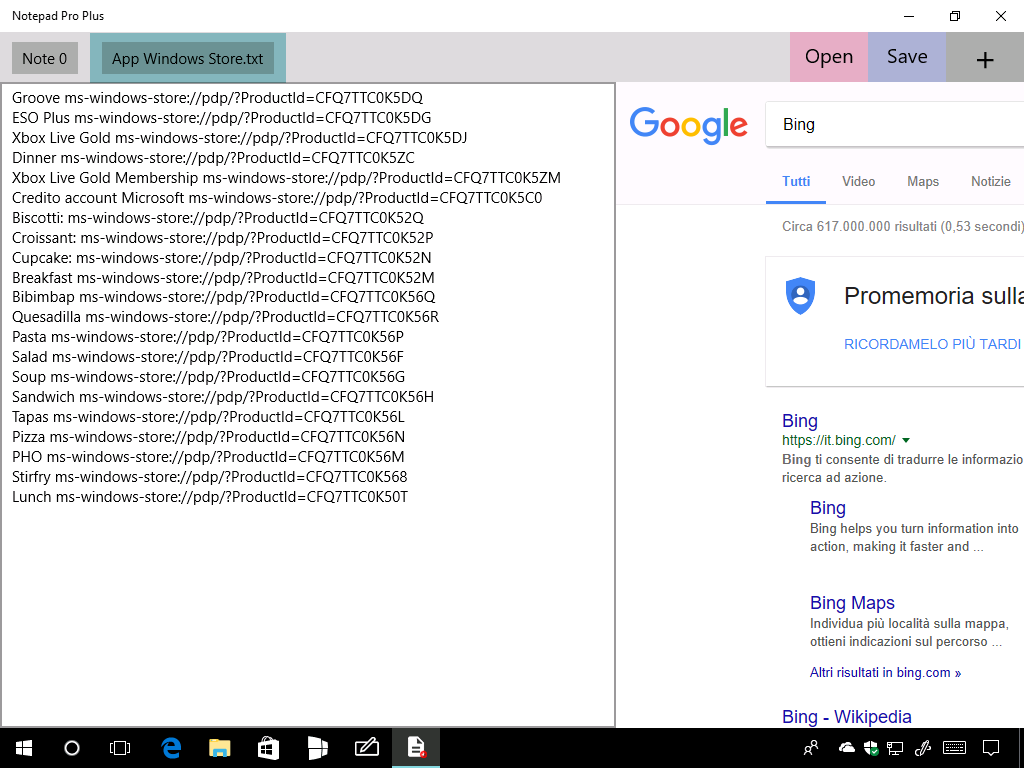Click the Soup line
Image resolution: width=1024 pixels, height=768 pixels.
coord(208,377)
